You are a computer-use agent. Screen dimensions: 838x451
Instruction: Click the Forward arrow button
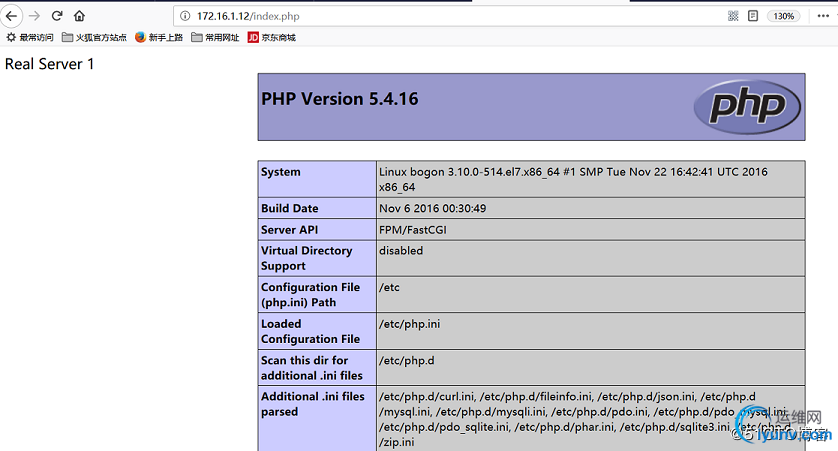point(34,16)
